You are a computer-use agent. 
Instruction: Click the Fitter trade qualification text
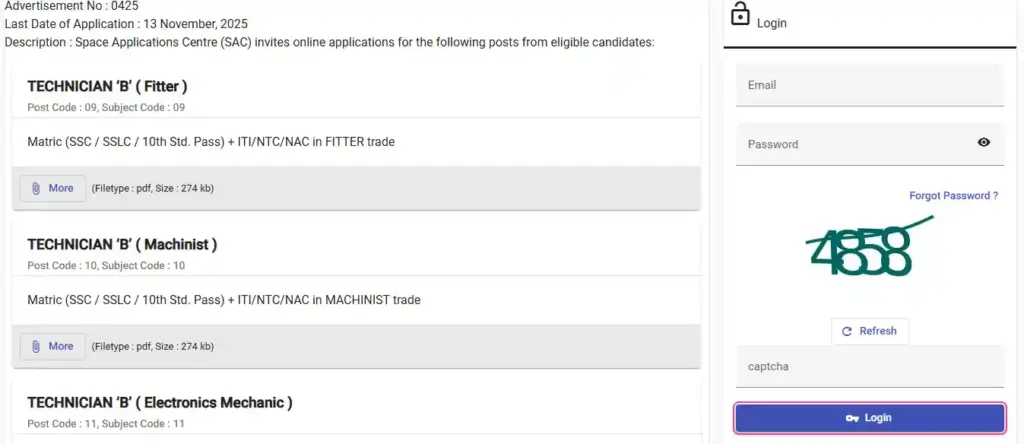(x=211, y=142)
